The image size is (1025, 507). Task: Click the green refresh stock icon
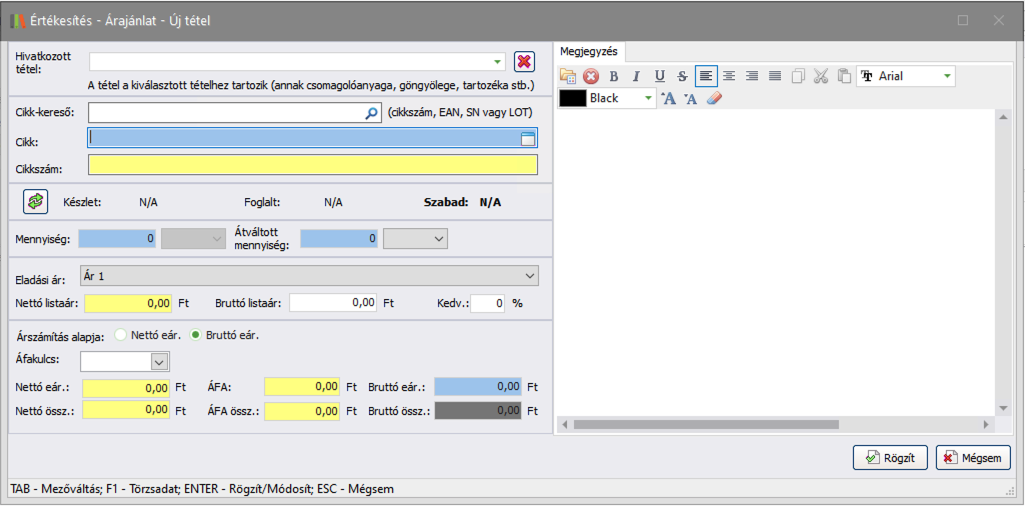35,202
